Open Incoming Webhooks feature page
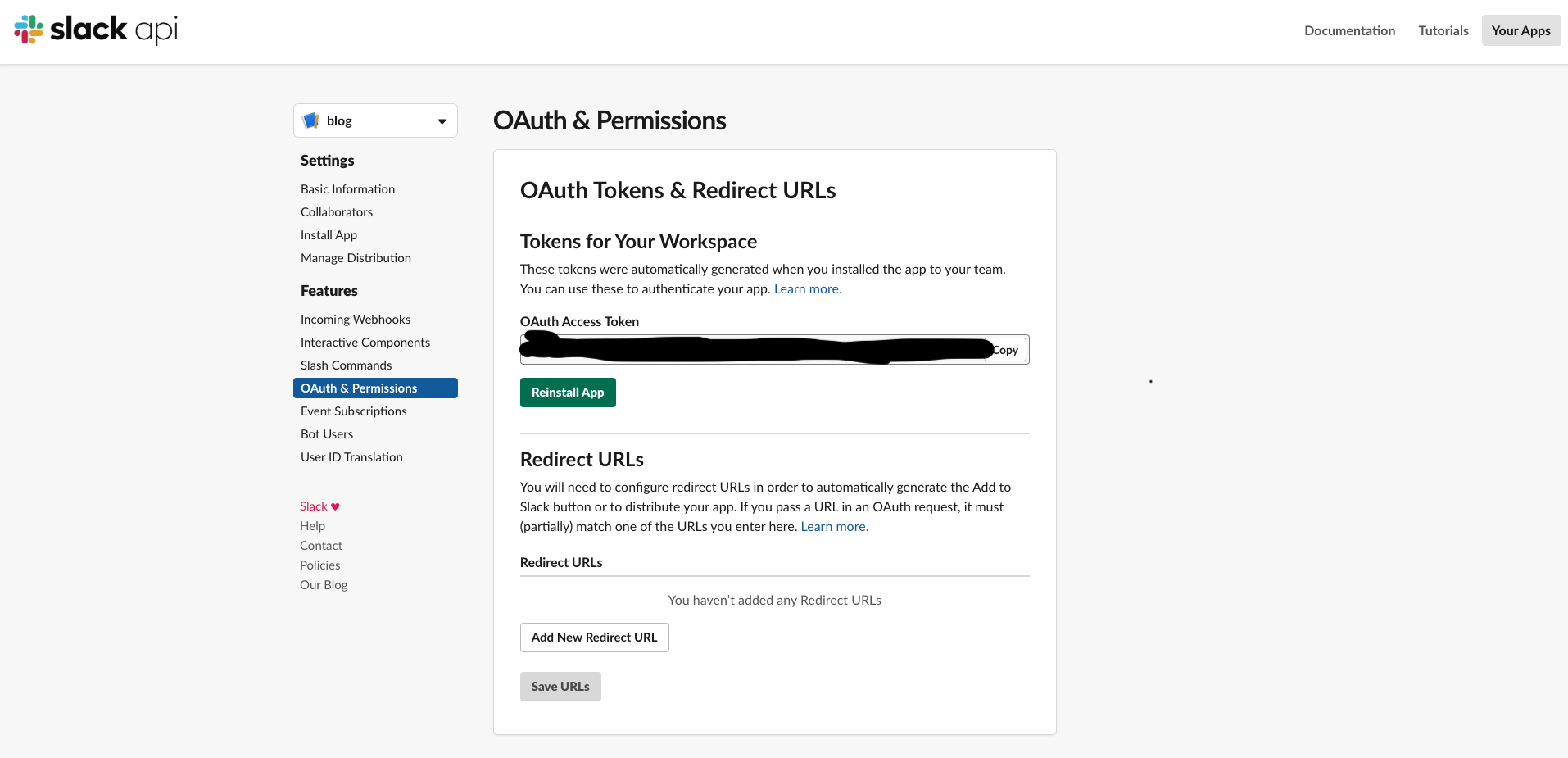The width and height of the screenshot is (1568, 758). (x=355, y=319)
